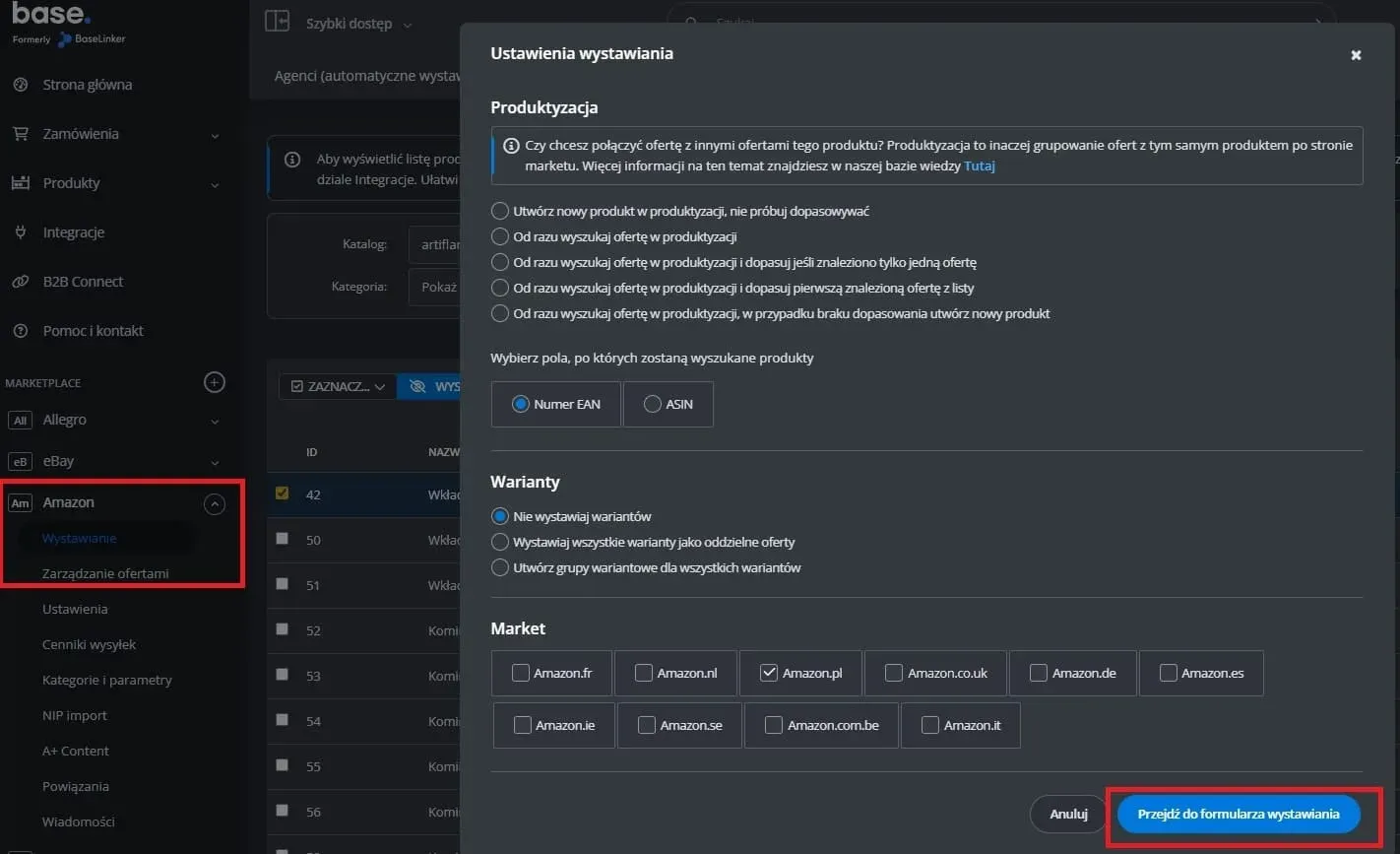Viewport: 1400px width, 854px height.
Task: Expand the eBay marketplace chevron
Action: 215,463
